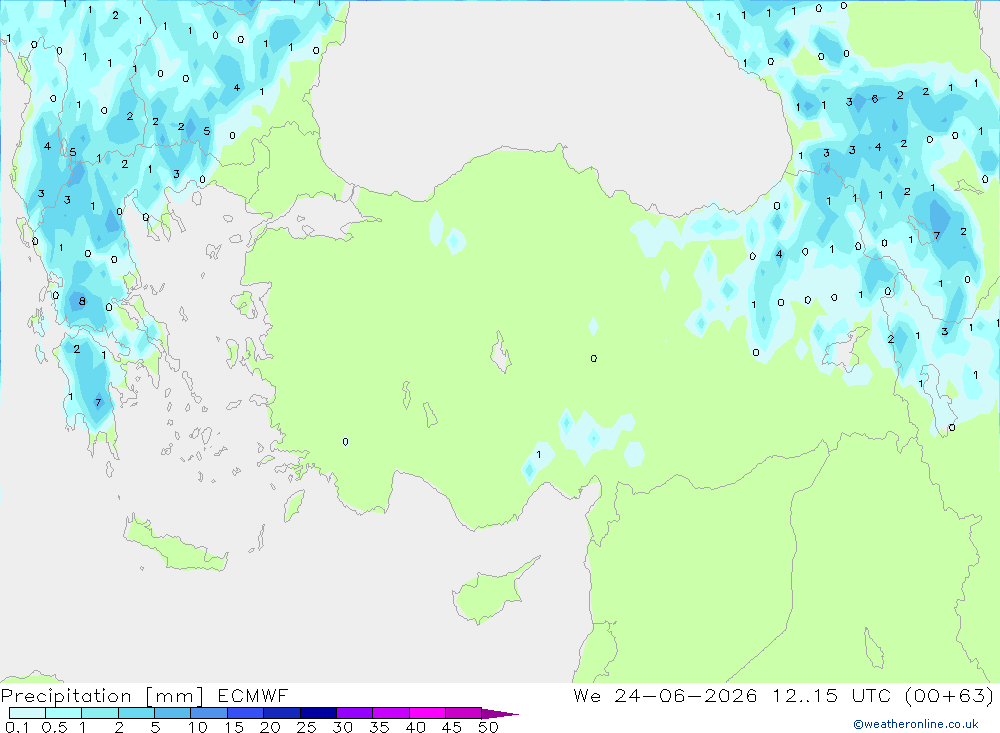
Task: Click the '[mm]' unit label
Action: click(174, 696)
